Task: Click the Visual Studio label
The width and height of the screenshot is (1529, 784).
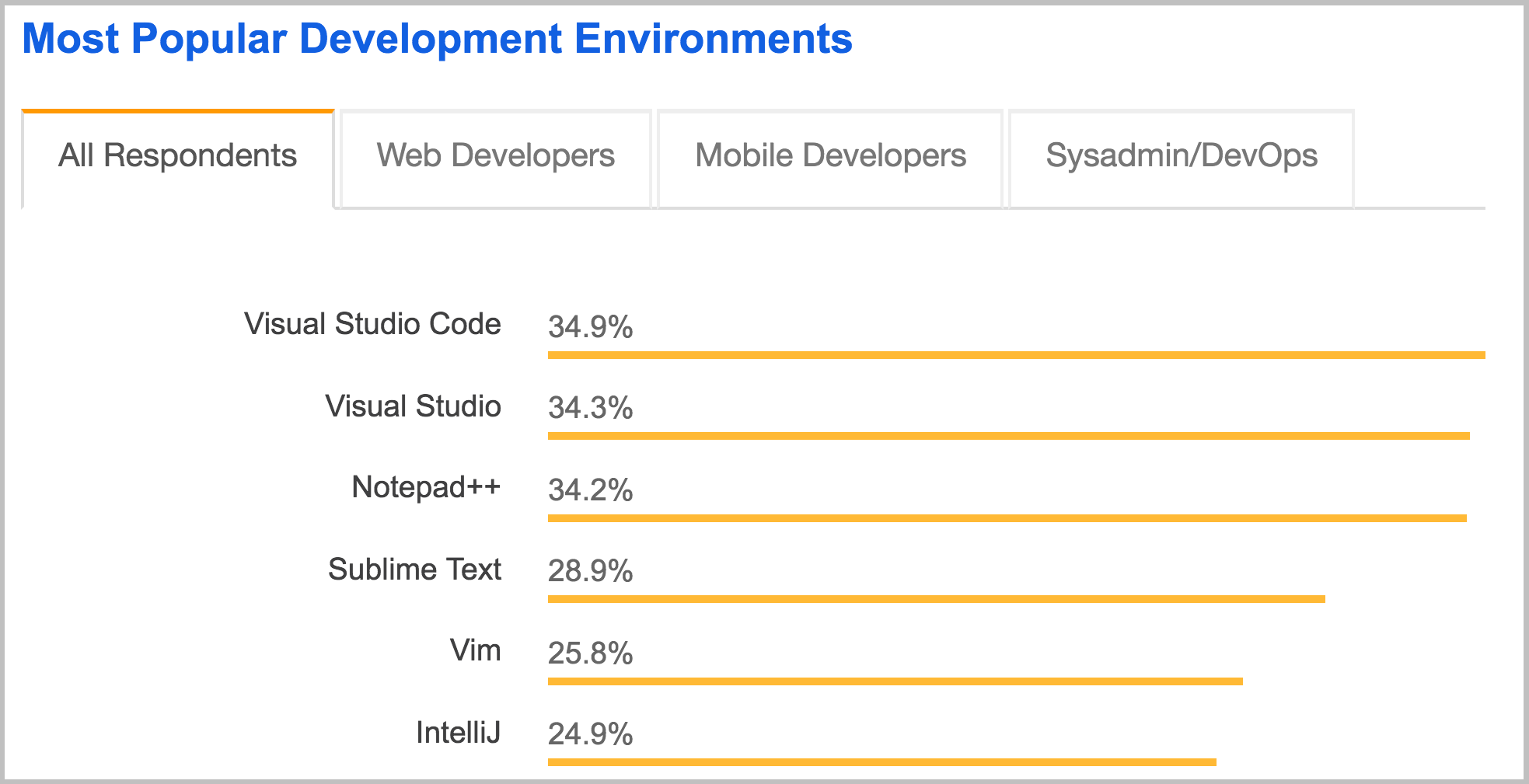Action: pyautogui.click(x=413, y=406)
